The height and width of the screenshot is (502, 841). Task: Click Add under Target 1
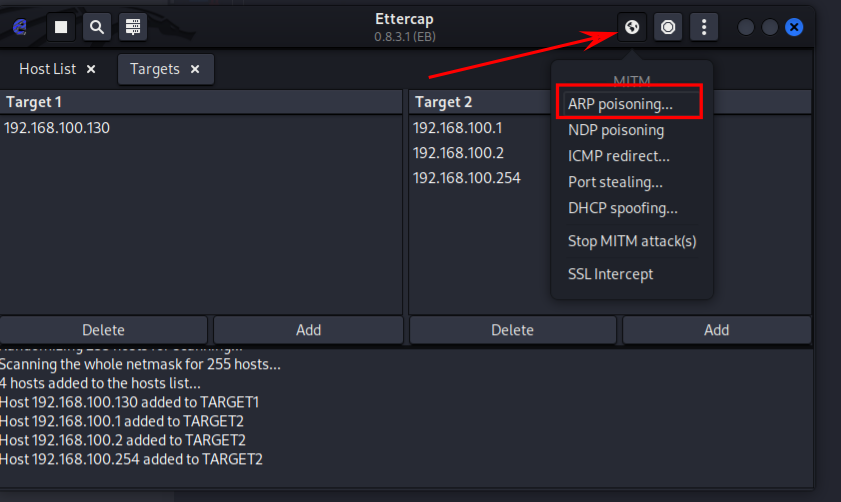pyautogui.click(x=308, y=330)
